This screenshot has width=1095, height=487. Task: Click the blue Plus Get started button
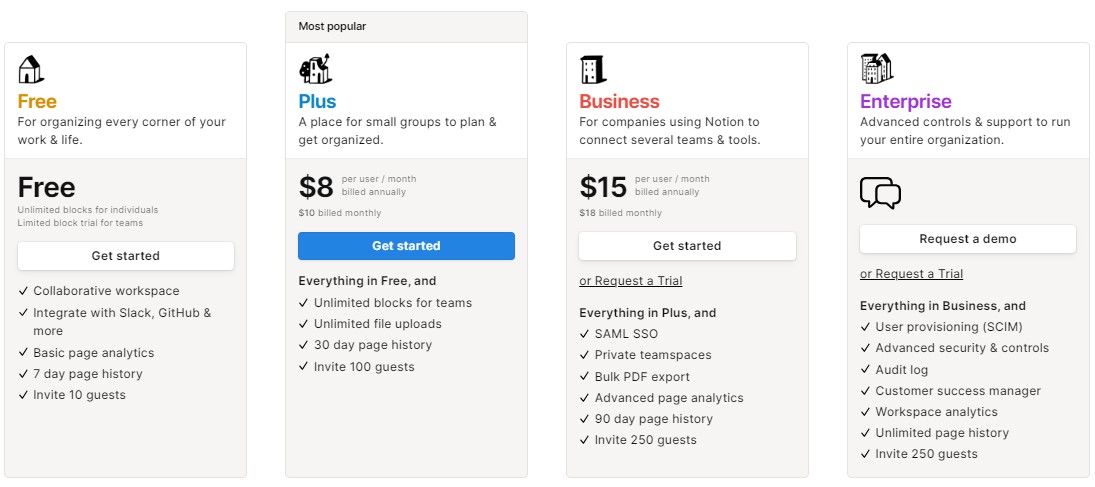coord(406,246)
